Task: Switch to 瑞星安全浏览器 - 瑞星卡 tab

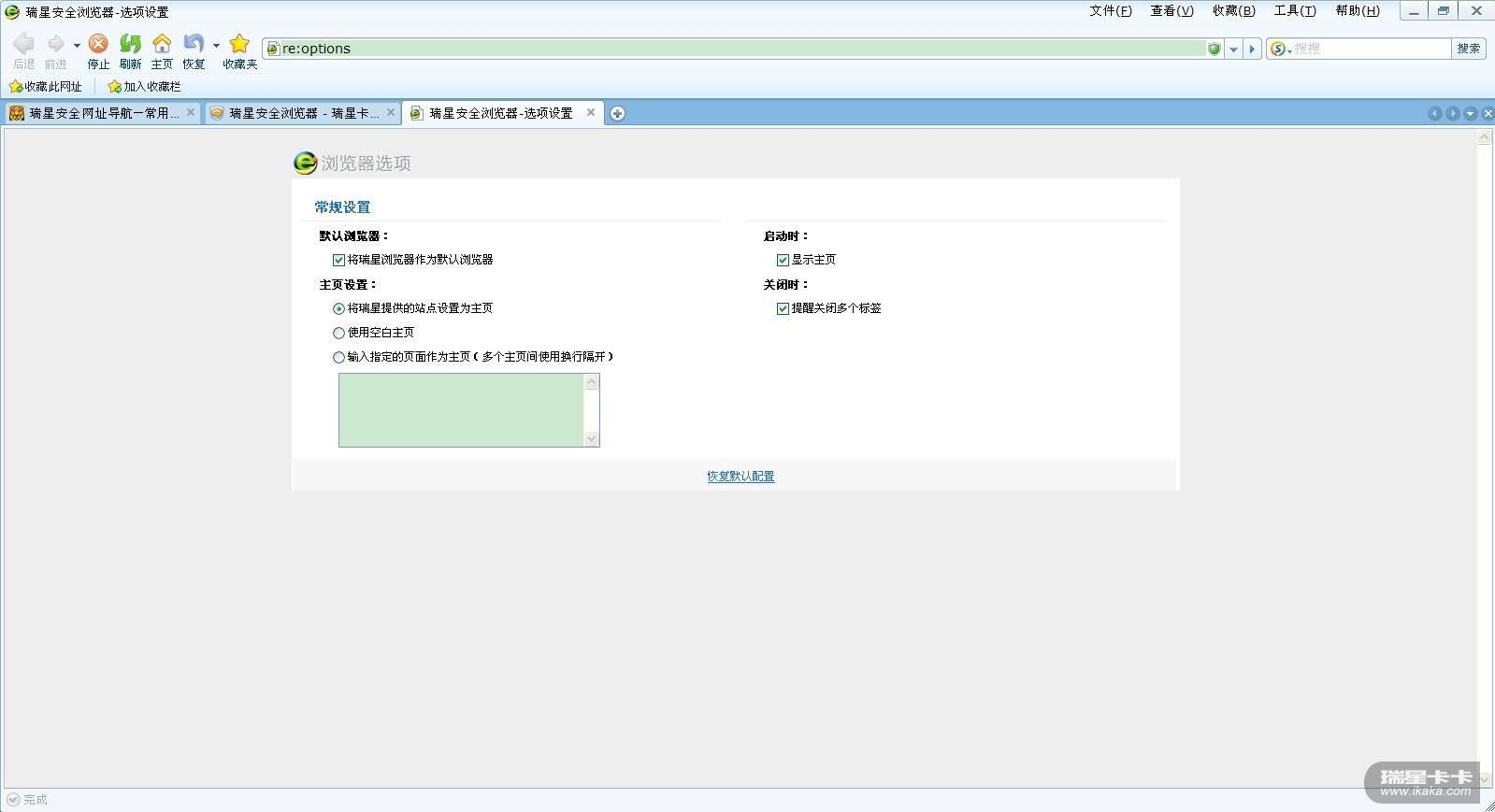Action: click(x=302, y=113)
